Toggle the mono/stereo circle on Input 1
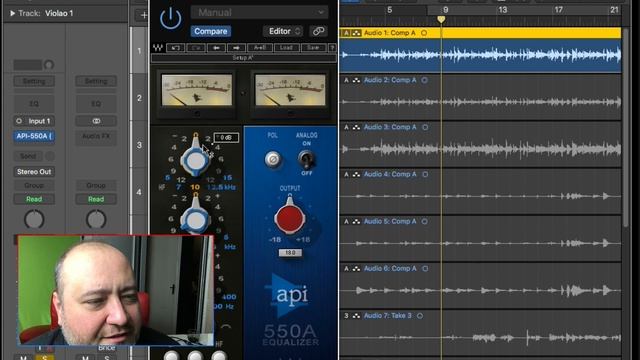This screenshot has height=360, width=640. pyautogui.click(x=19, y=121)
